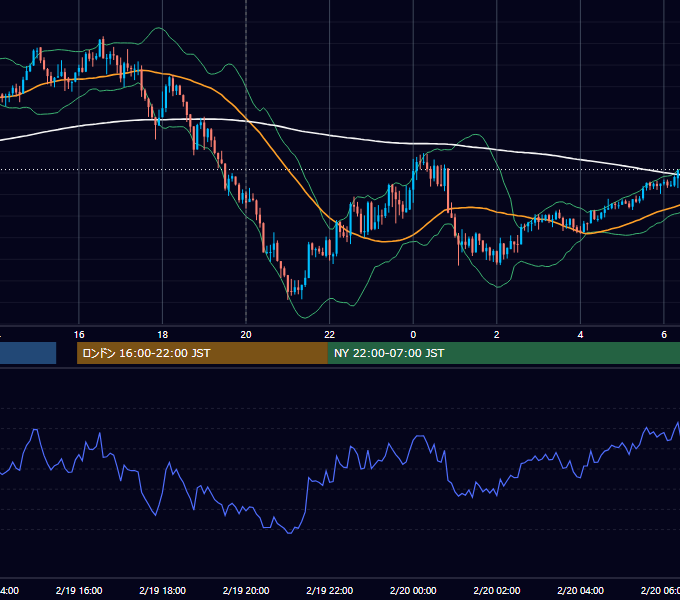Click the hour label 16 on price chart axis
Screen dimensions: 680x600
79,335
